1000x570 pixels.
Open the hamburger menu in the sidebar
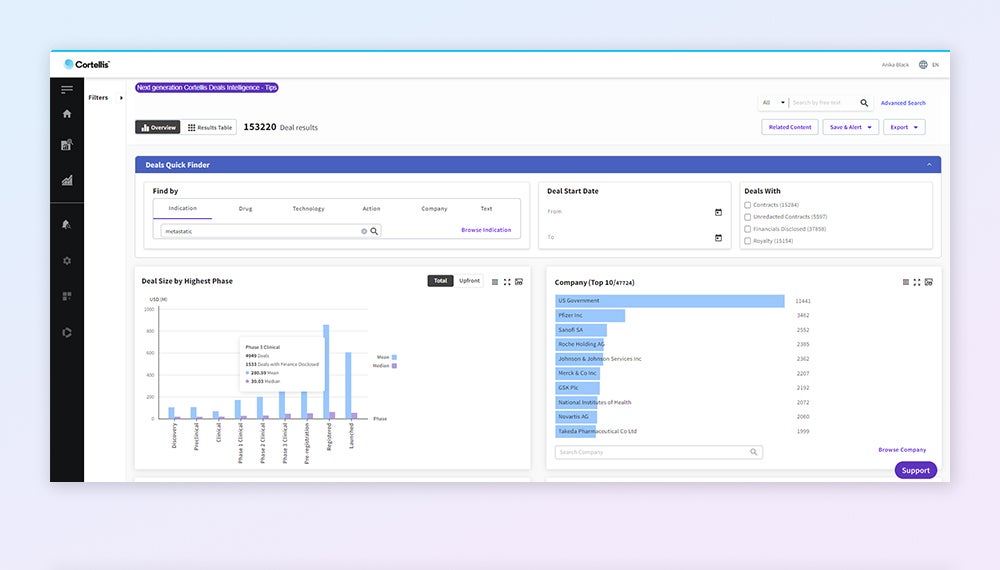coord(67,90)
